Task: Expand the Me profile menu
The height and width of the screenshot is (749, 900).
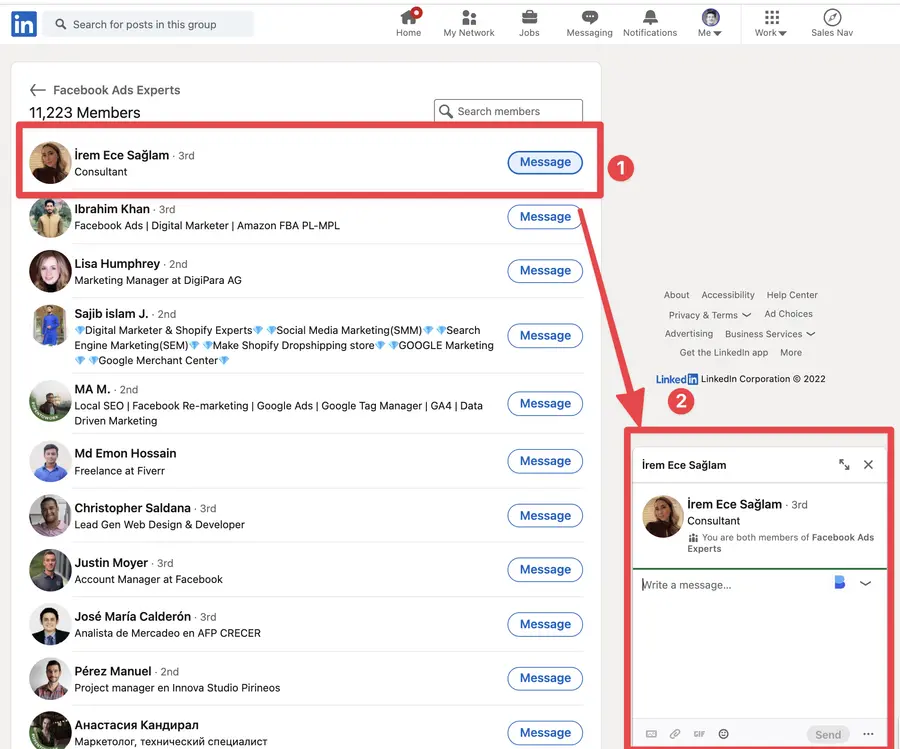Action: [709, 22]
